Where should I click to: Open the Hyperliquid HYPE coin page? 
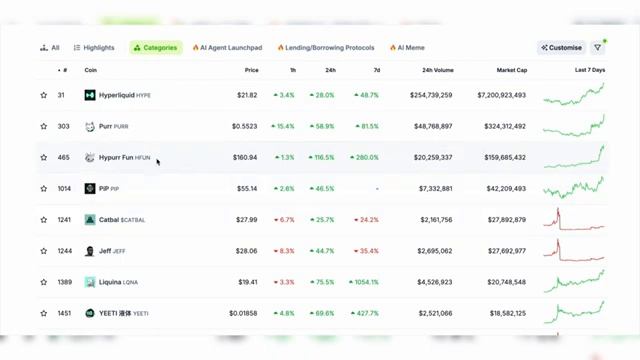point(124,95)
